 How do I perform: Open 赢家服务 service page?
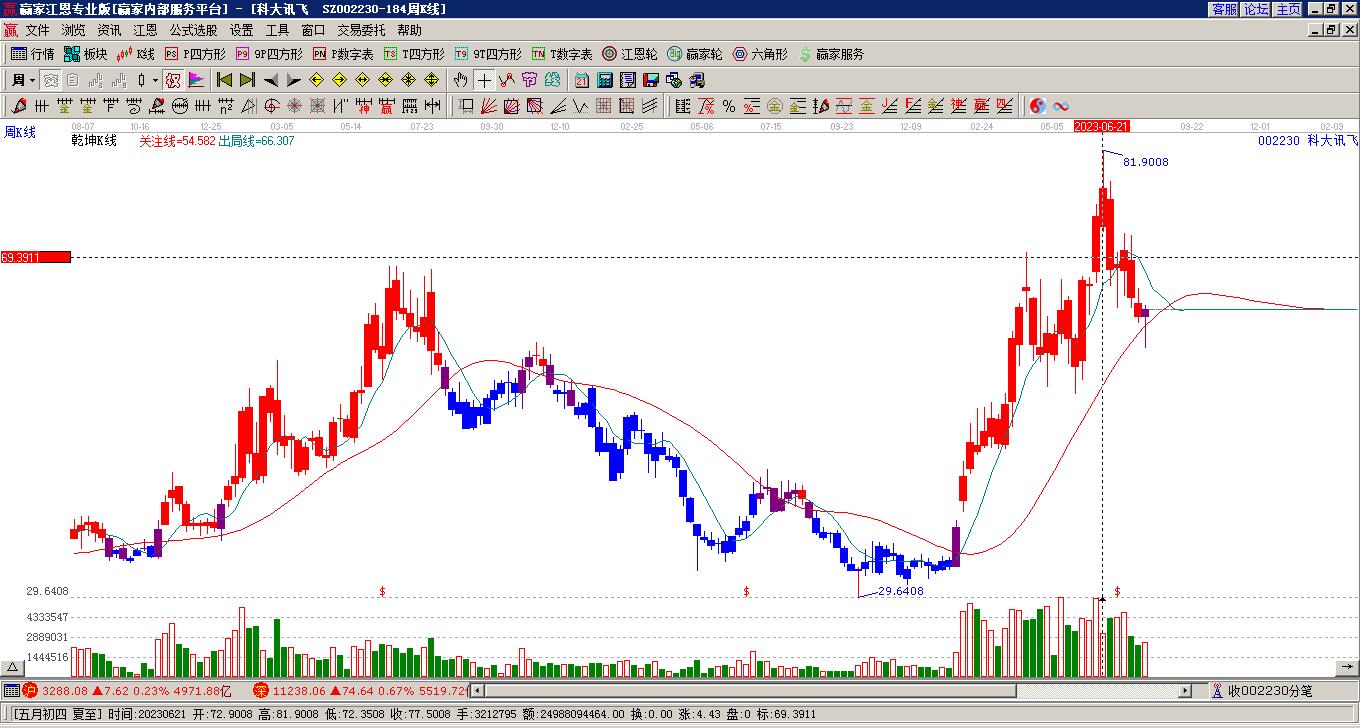tap(831, 54)
